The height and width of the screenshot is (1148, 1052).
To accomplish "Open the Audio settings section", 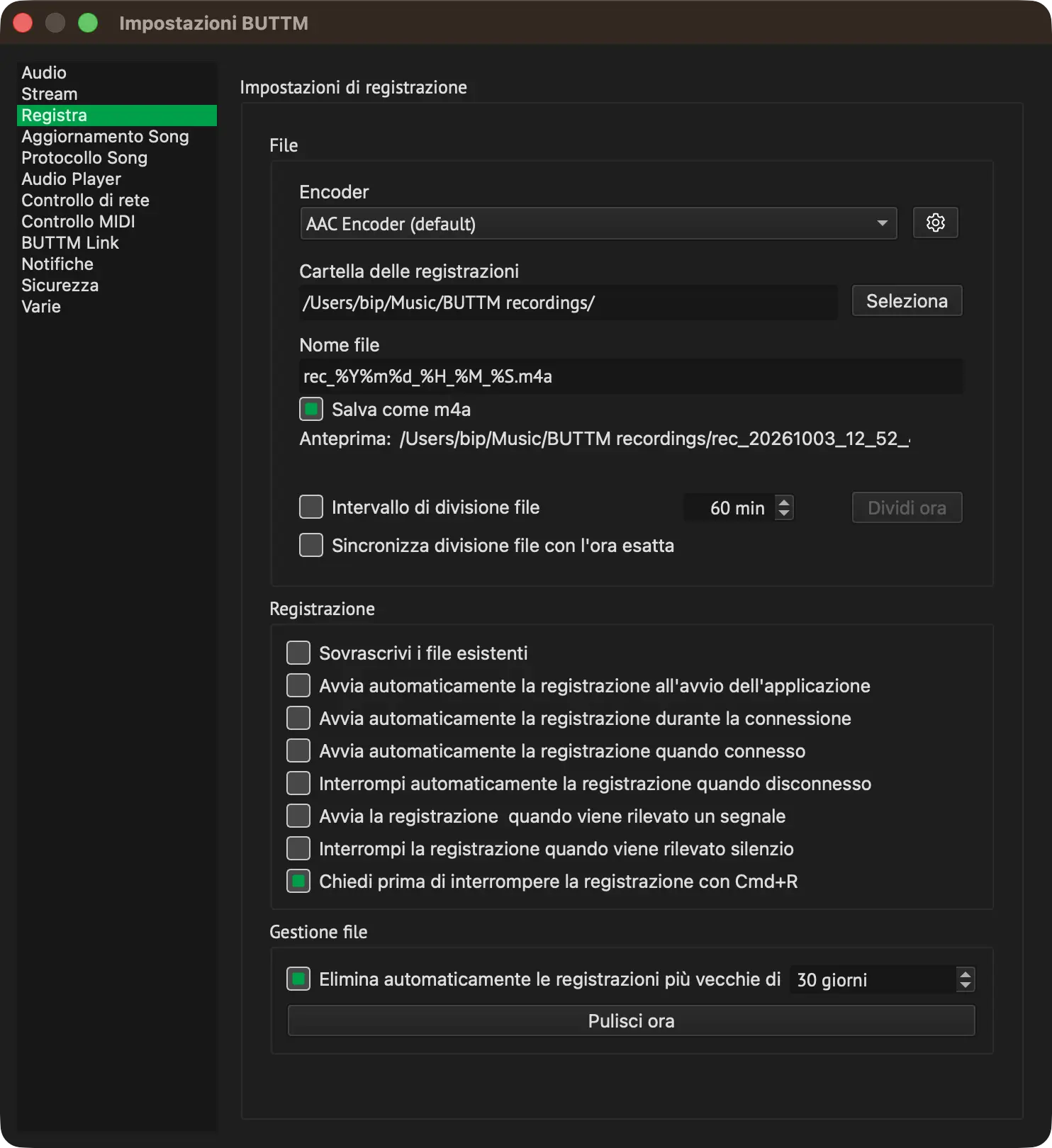I will pyautogui.click(x=116, y=73).
